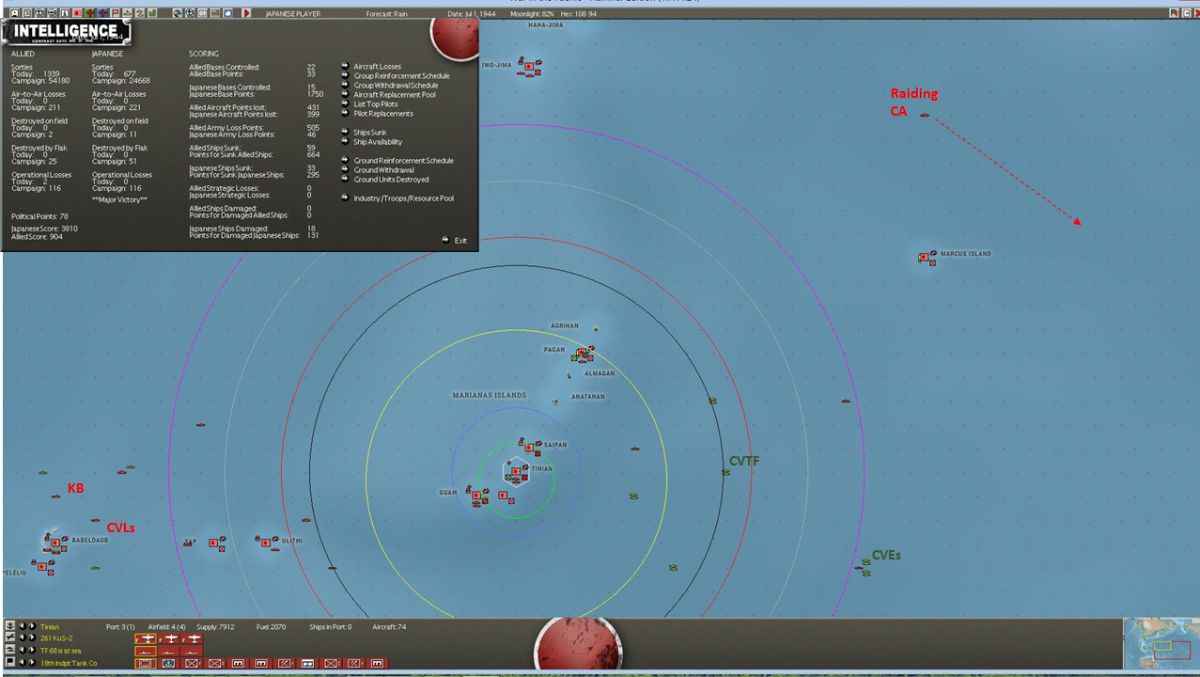
Task: Click the Tinian base name in bottom panel
Action: coord(50,627)
